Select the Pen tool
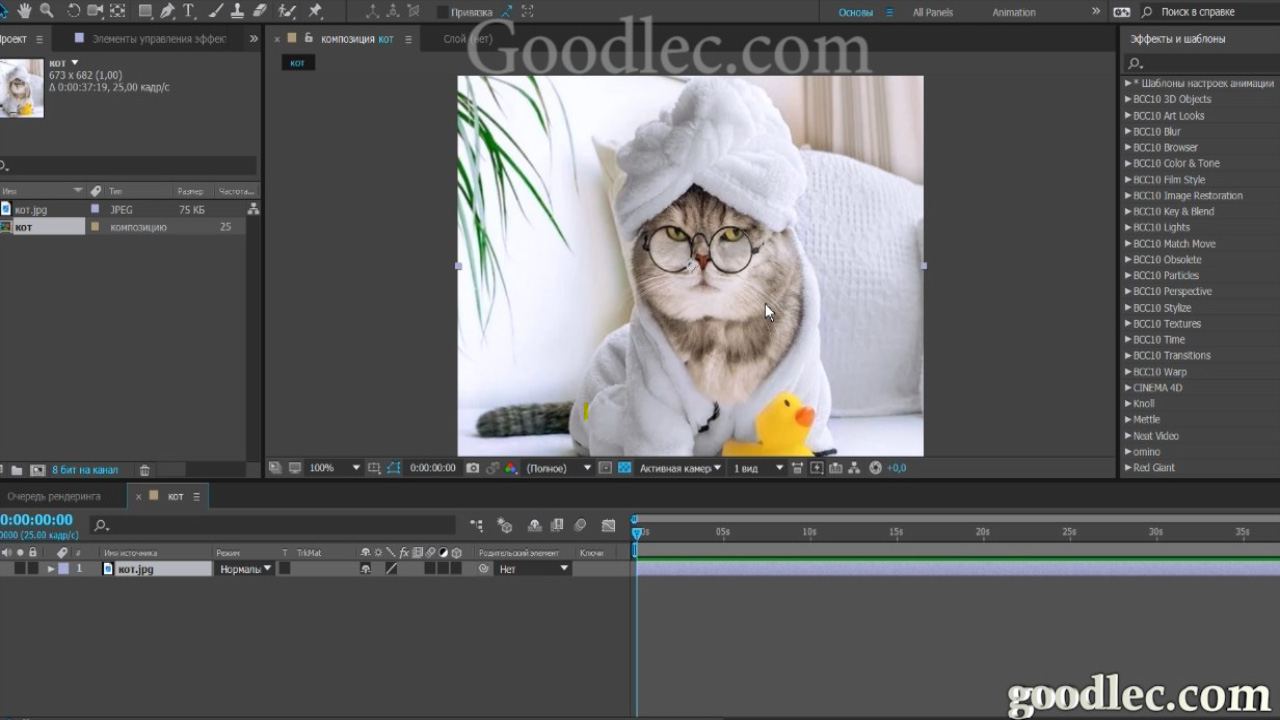 tap(167, 11)
